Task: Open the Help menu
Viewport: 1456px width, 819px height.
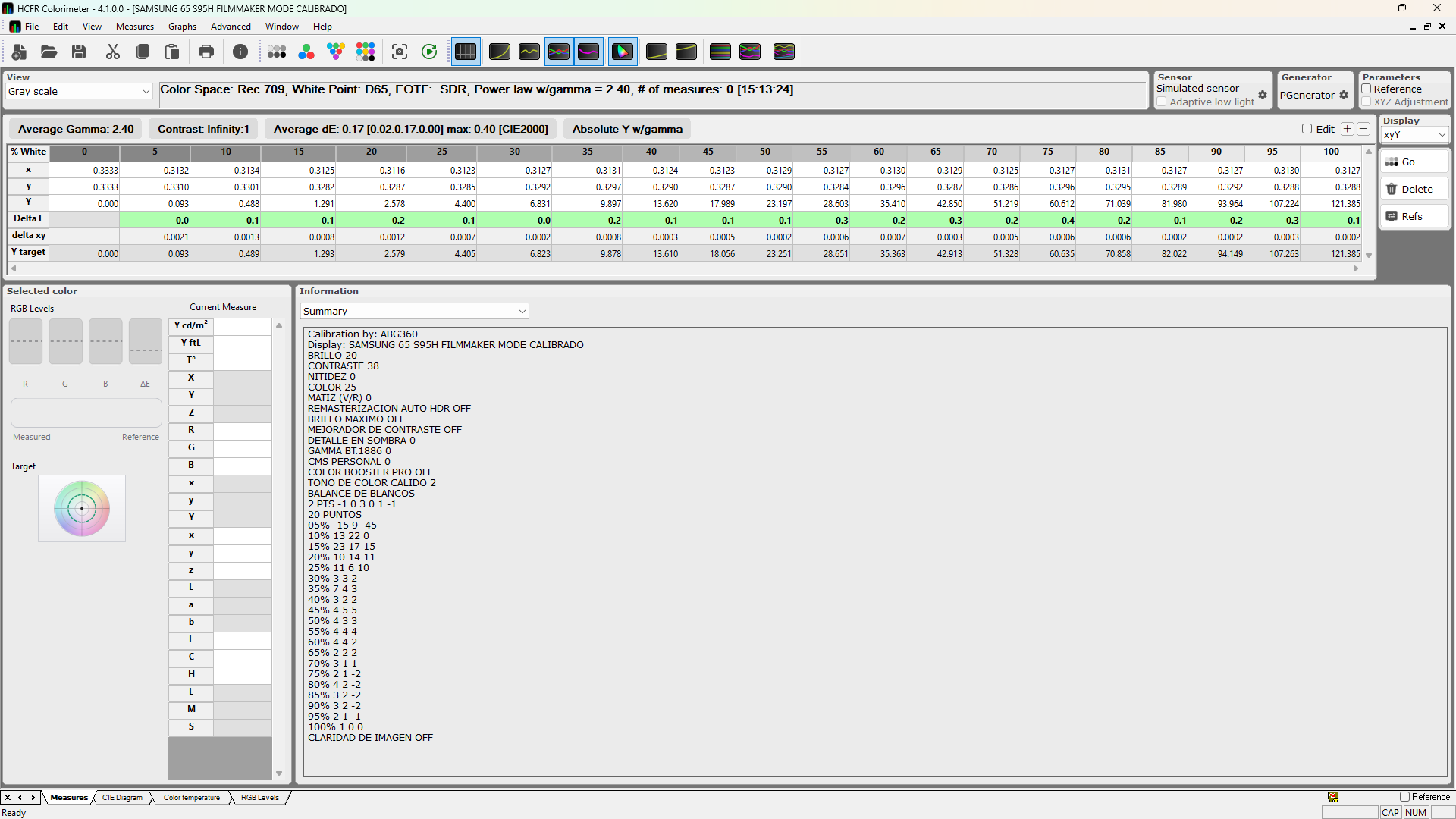Action: tap(322, 26)
